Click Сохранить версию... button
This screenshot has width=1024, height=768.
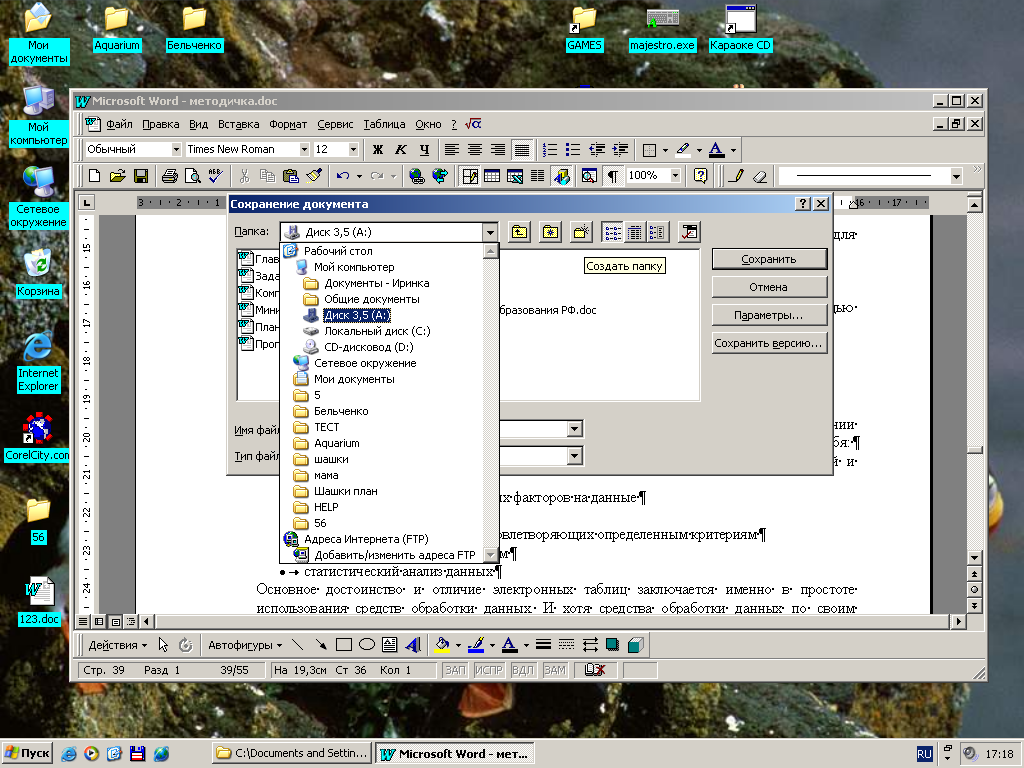pos(769,344)
